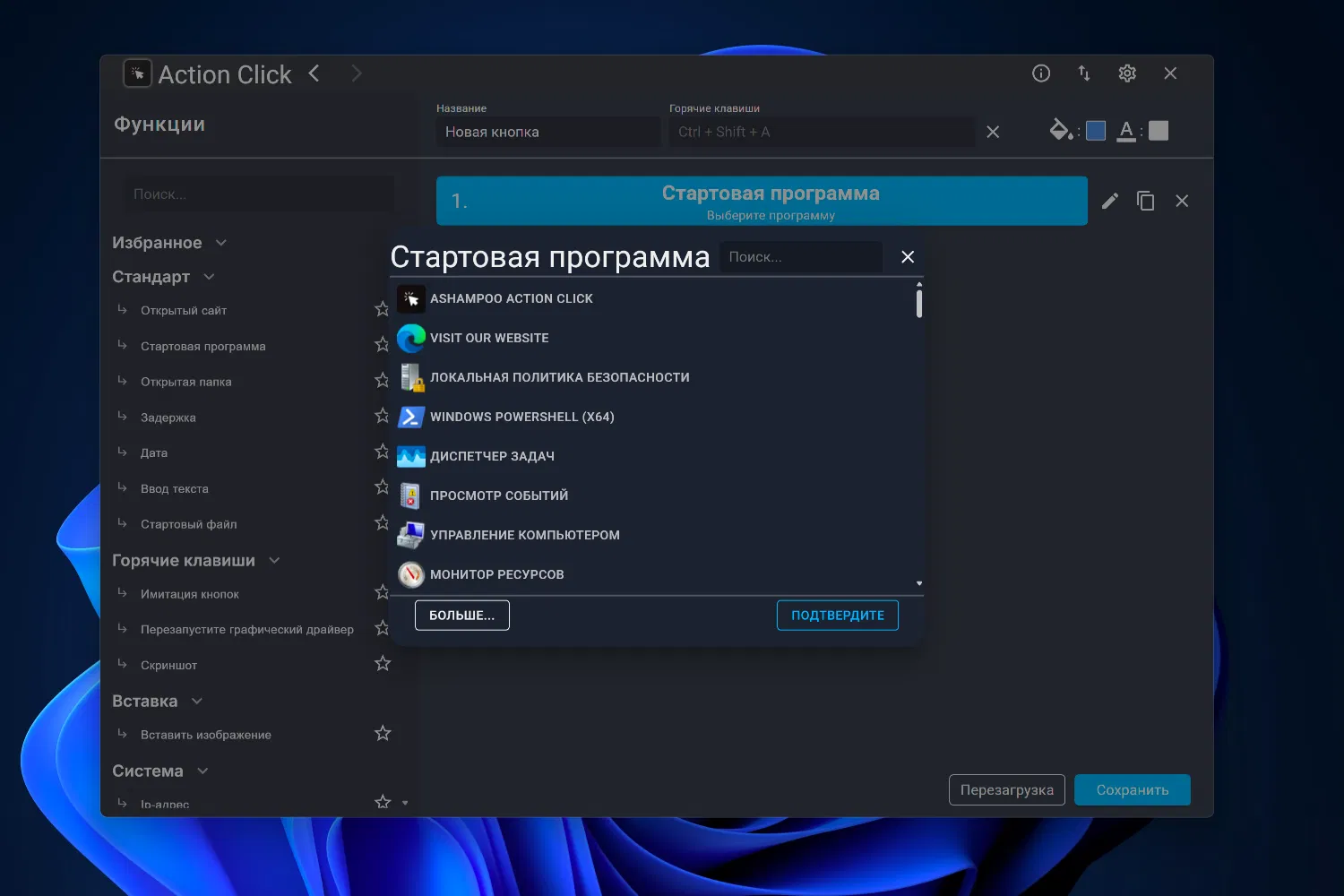The height and width of the screenshot is (896, 1344).
Task: Select Стартовый файл function
Action: [x=188, y=524]
